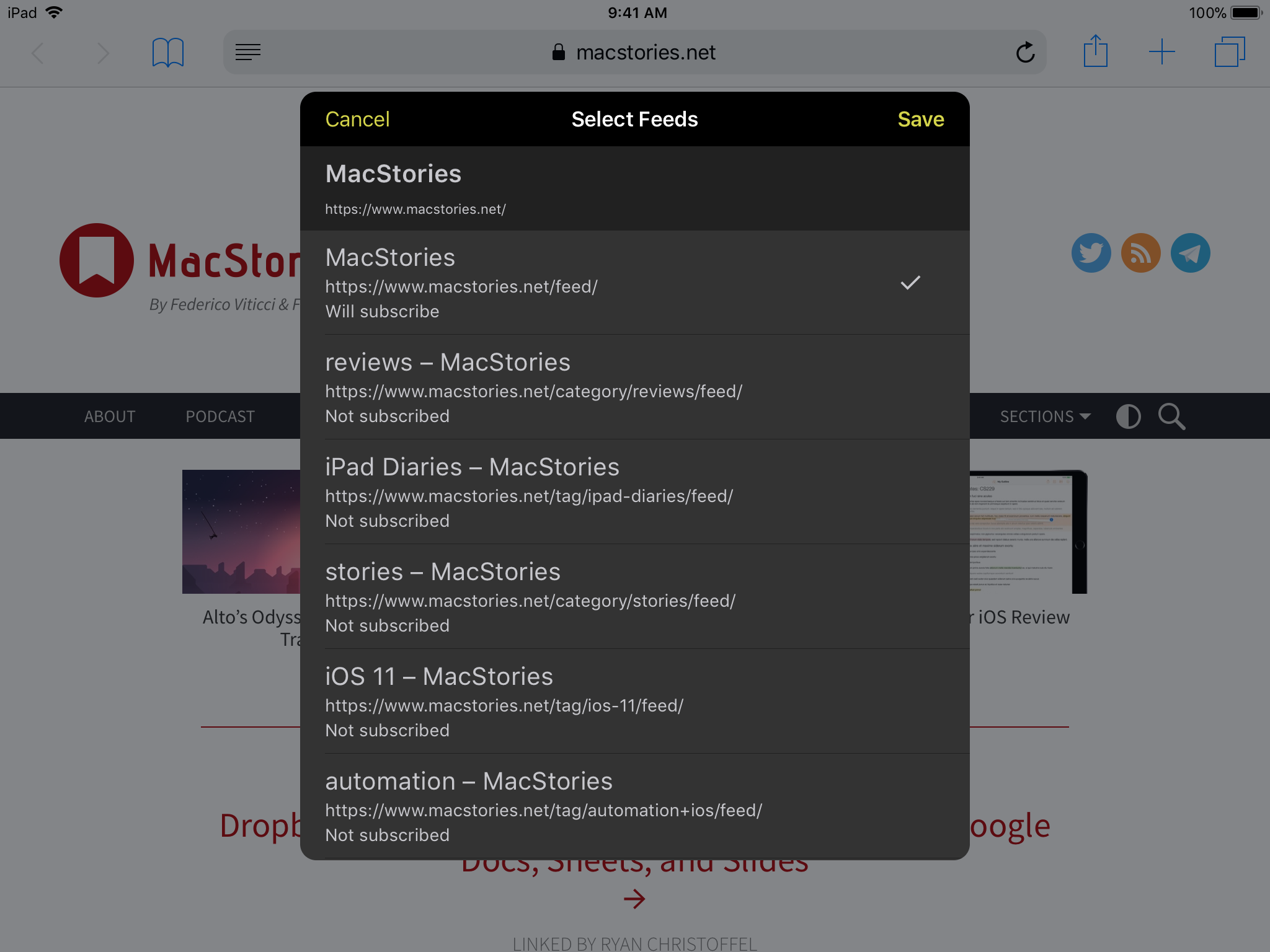Viewport: 1270px width, 952px height.
Task: Open the MacStories Telegram channel icon
Action: tap(1190, 253)
